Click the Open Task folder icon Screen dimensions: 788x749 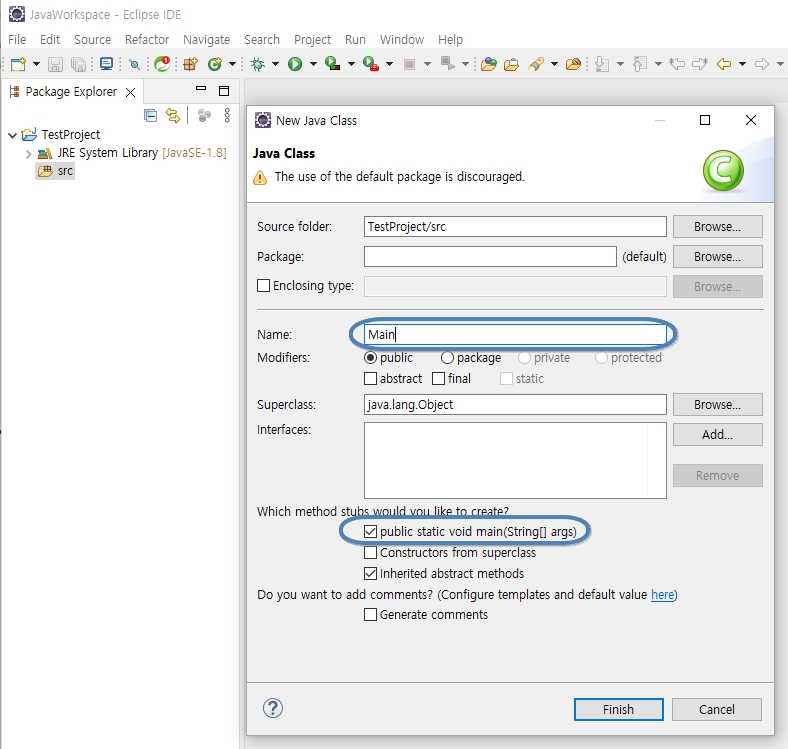[x=511, y=64]
